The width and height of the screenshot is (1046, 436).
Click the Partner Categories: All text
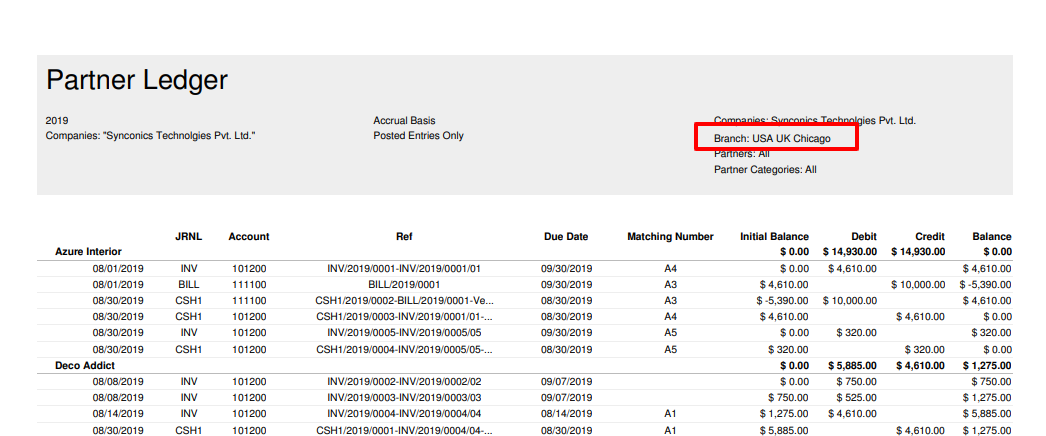tap(765, 170)
